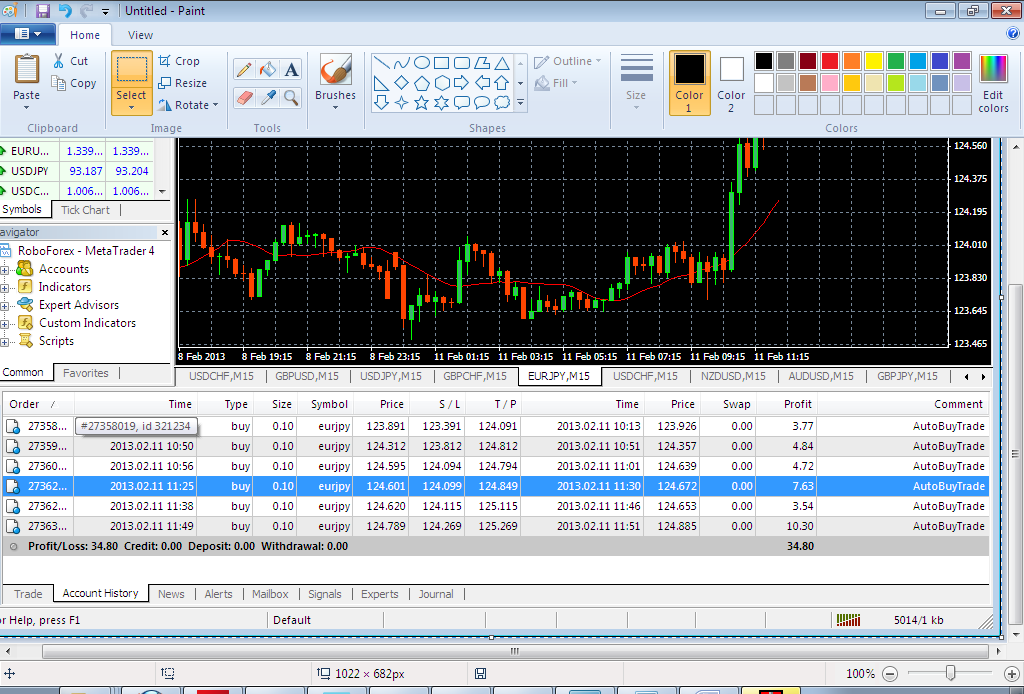Select the Magnifier tool

click(x=291, y=98)
